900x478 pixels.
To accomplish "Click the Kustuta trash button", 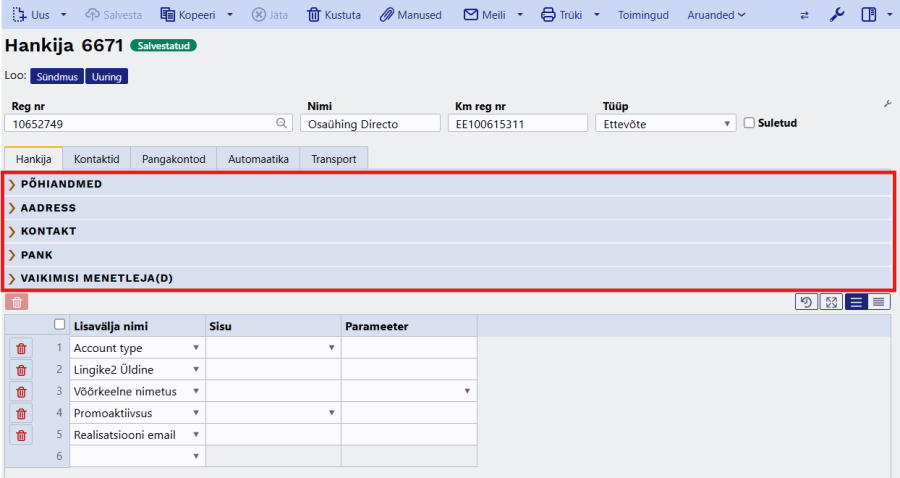I will click(x=334, y=15).
